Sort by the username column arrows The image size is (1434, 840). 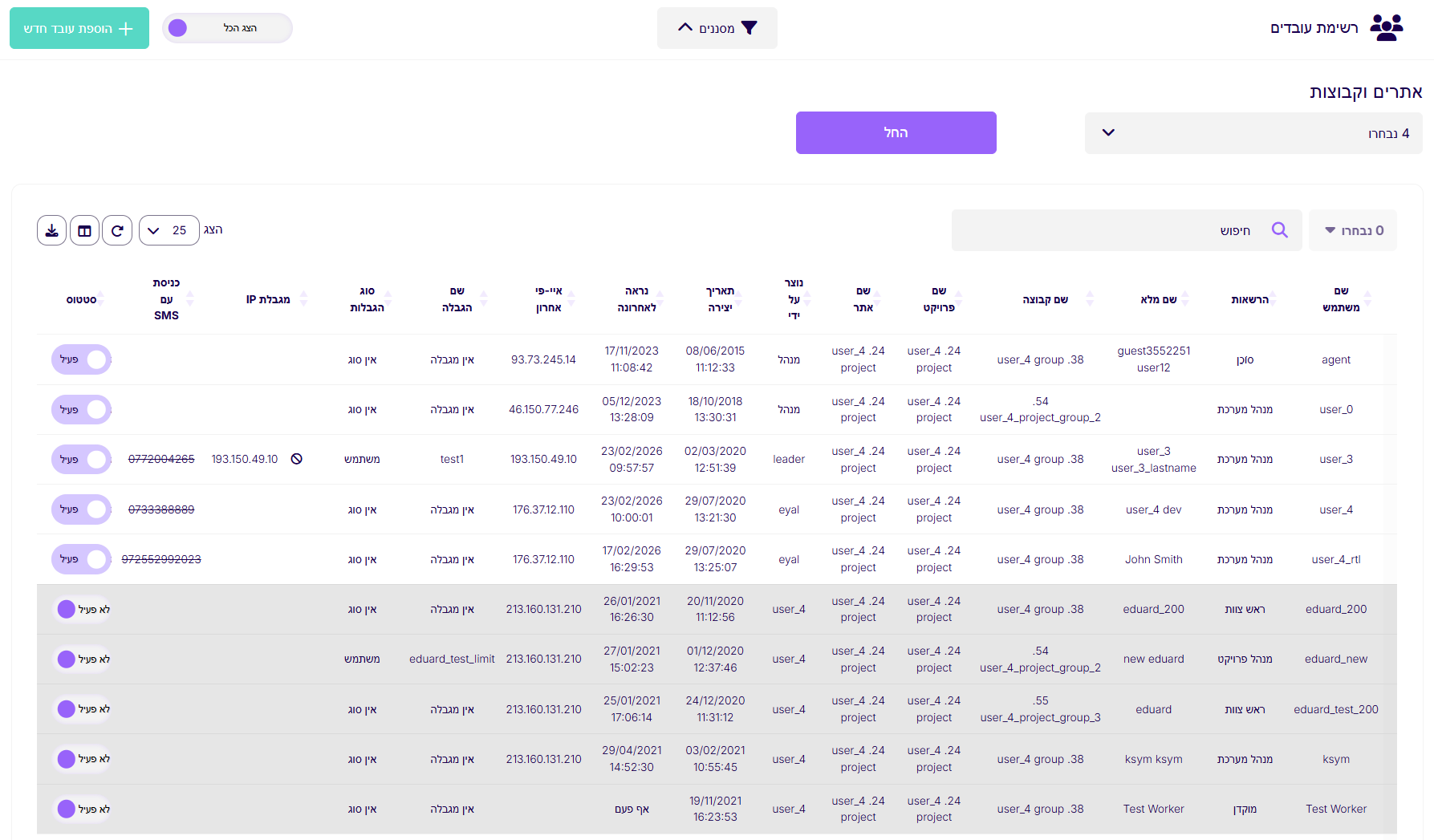click(1367, 299)
